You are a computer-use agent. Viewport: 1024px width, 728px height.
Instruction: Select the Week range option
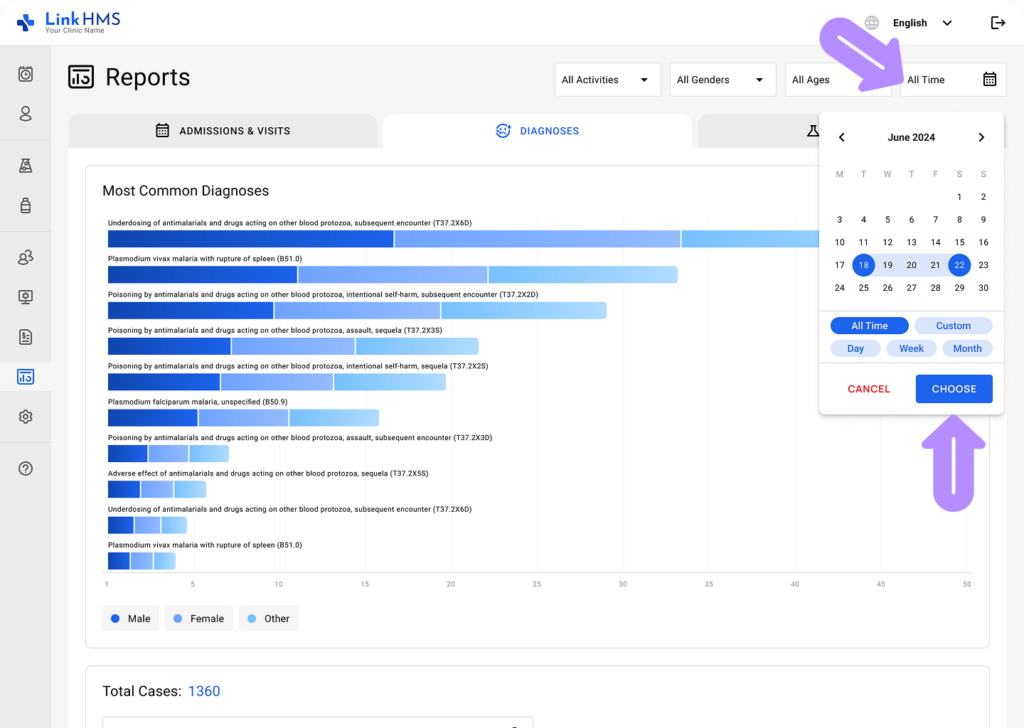pyautogui.click(x=911, y=348)
